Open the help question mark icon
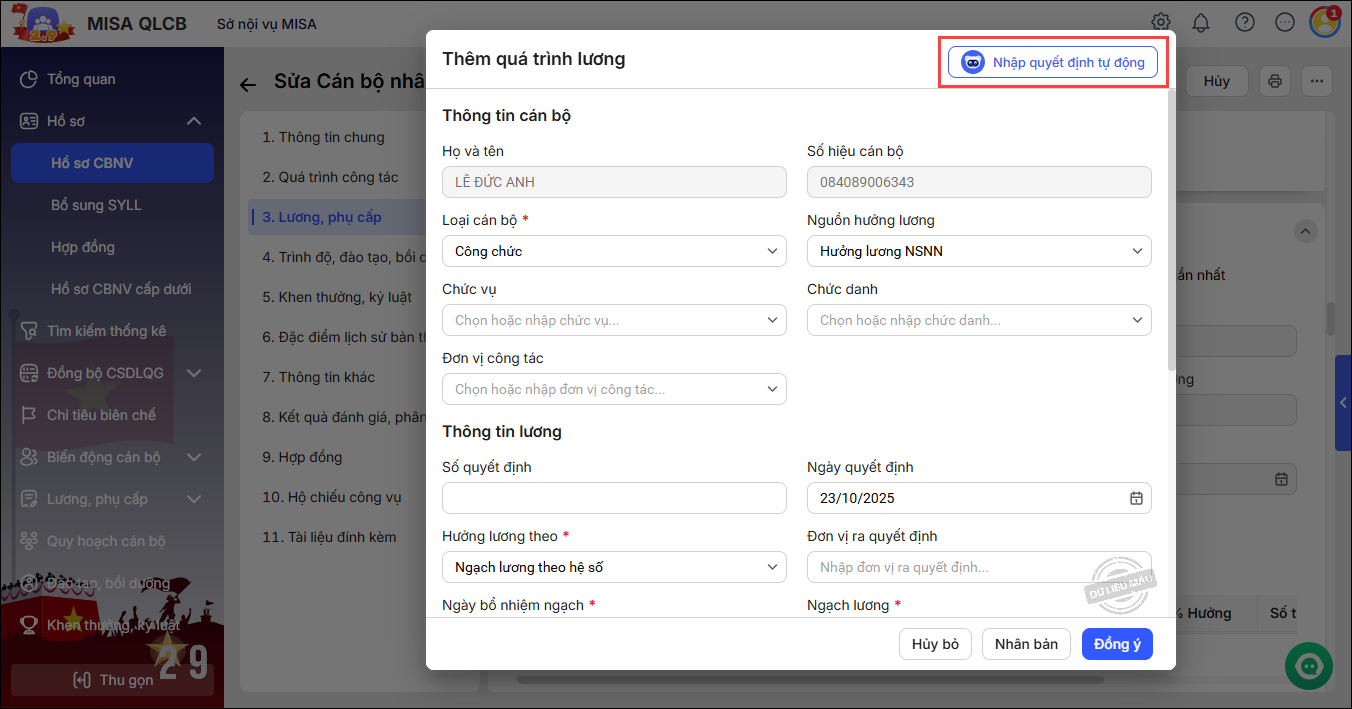 tap(1244, 22)
